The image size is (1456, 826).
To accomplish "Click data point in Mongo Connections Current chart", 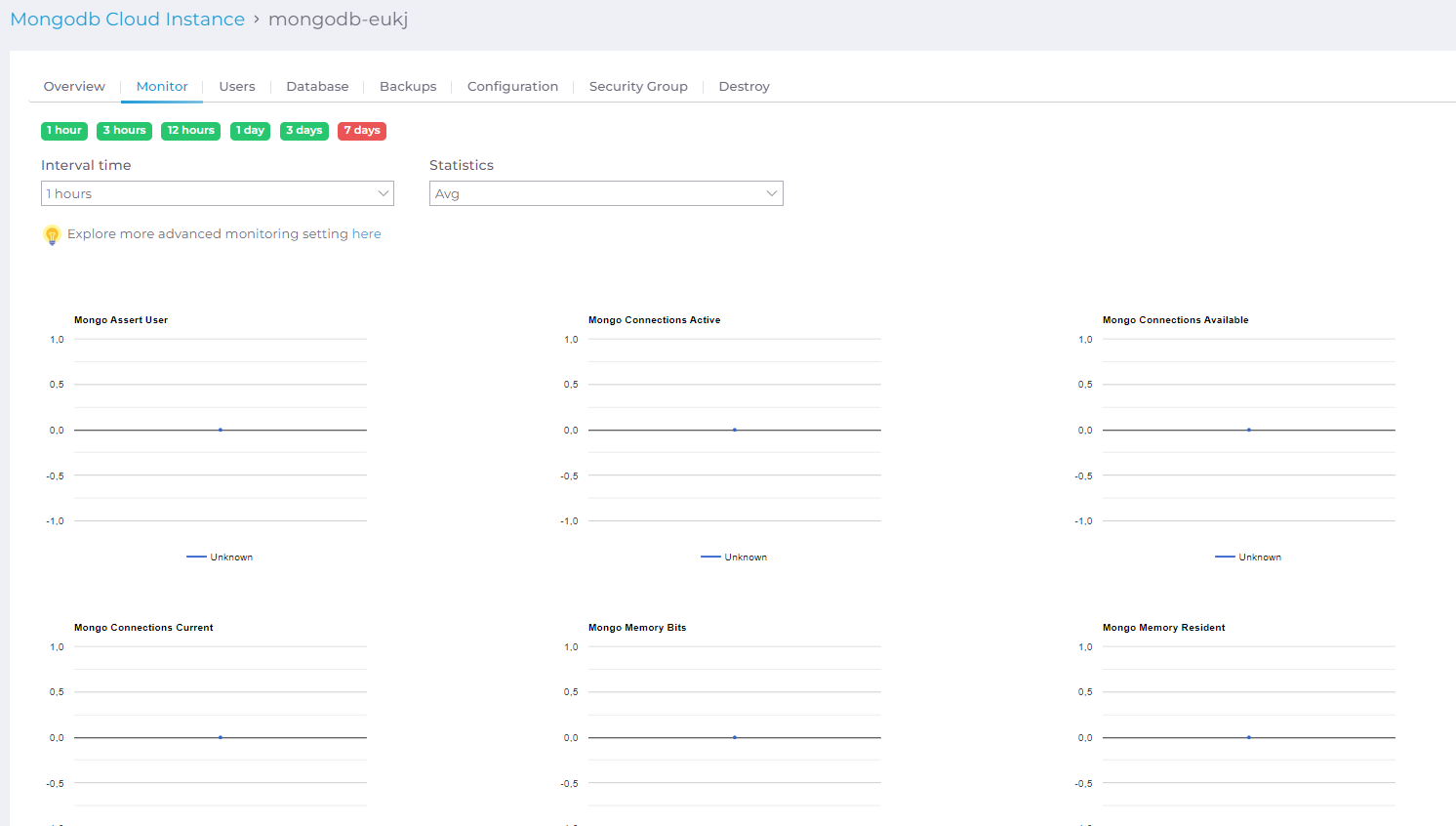I will pyautogui.click(x=221, y=737).
